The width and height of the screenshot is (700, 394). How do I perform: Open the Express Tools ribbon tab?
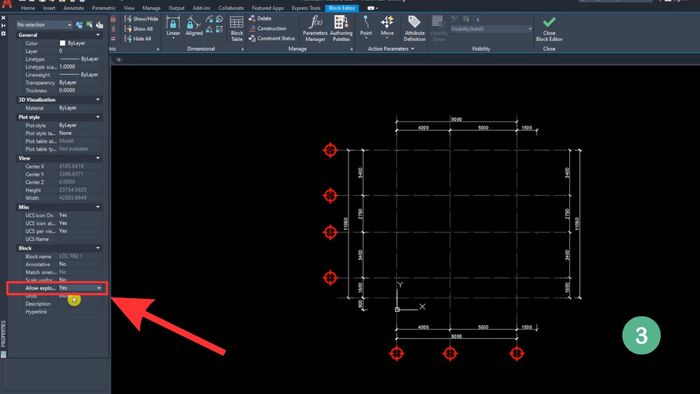[x=306, y=8]
